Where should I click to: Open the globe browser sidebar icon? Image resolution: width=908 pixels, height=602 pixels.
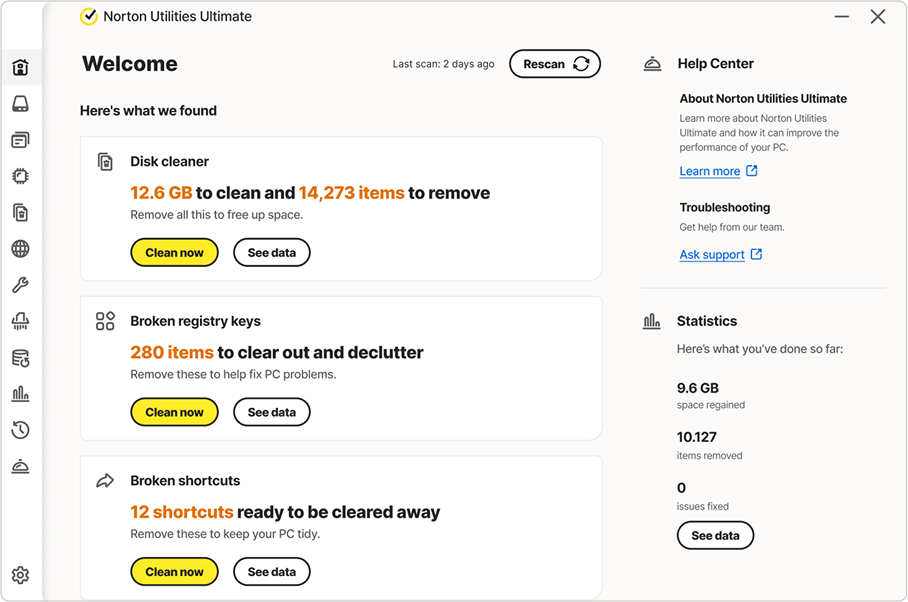[20, 249]
